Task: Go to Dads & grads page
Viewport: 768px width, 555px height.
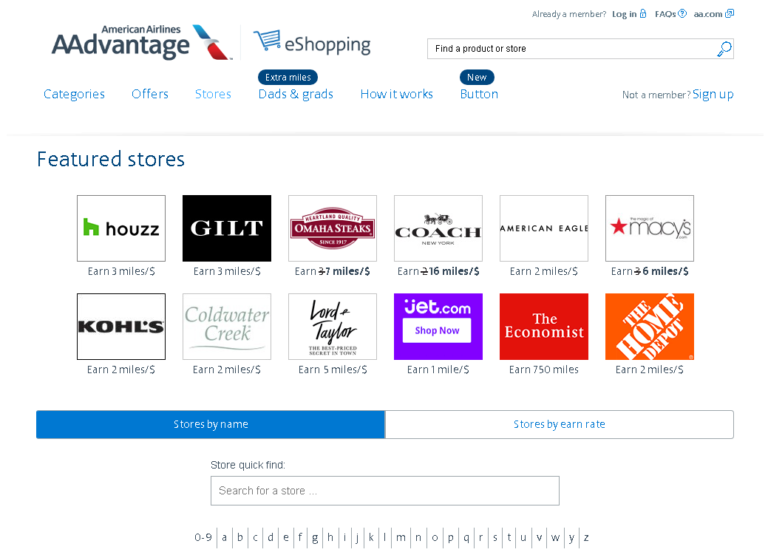Action: point(295,94)
